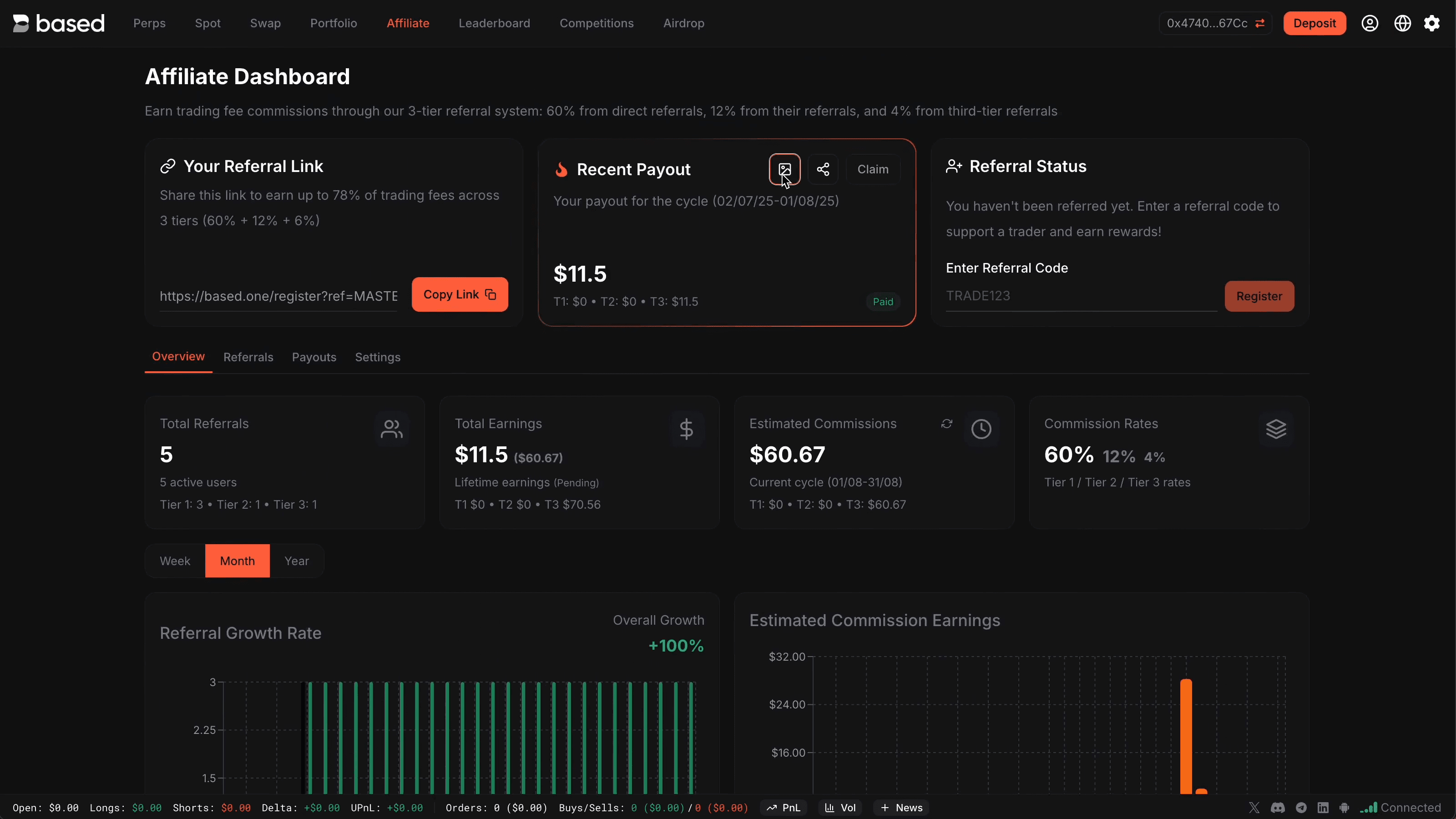This screenshot has width=1456, height=819.
Task: Open Discord from the bottom status bar
Action: (x=1278, y=808)
